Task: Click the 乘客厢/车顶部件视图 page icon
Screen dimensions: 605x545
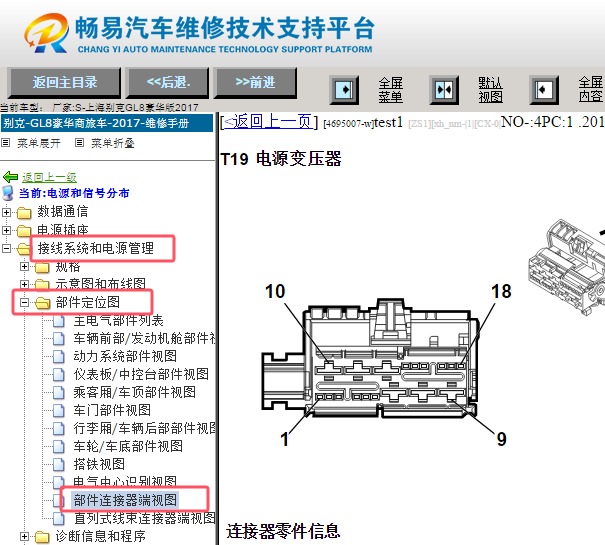Action: point(59,393)
